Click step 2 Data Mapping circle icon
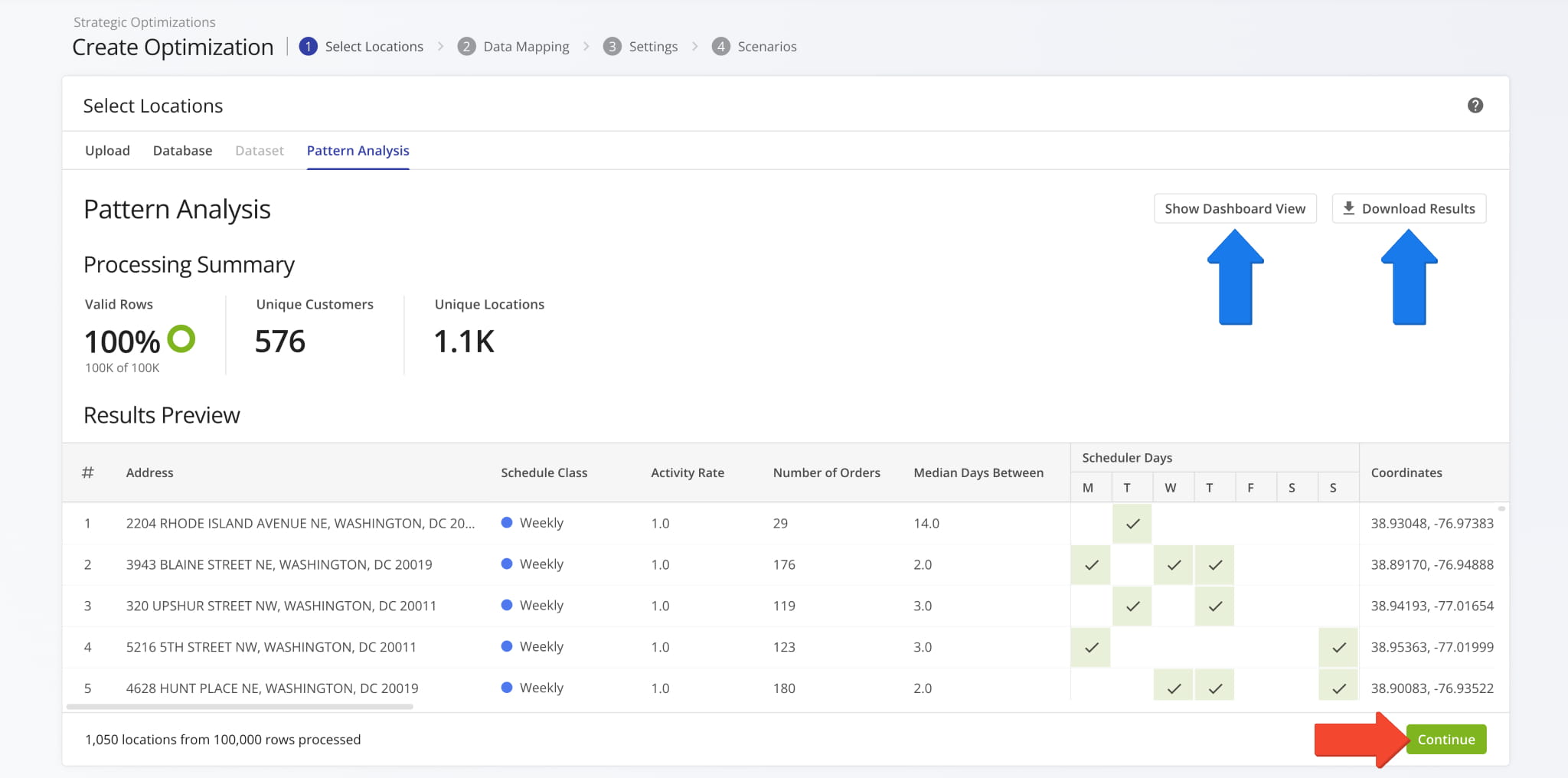 click(466, 47)
